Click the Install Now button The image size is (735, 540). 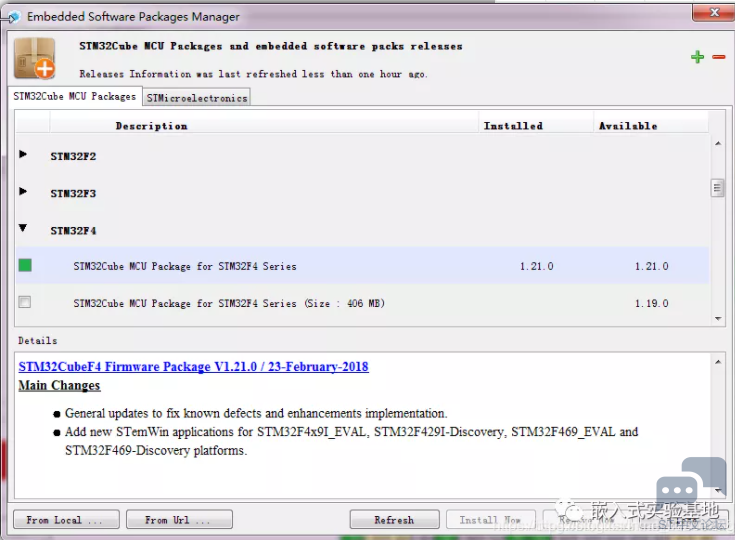tap(490, 519)
